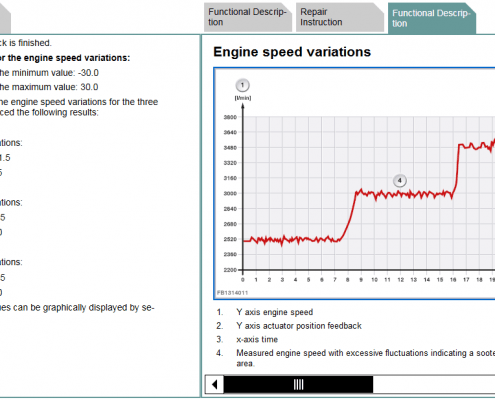Select the teal active Functional Description tab
The image size is (495, 400).
click(x=432, y=18)
